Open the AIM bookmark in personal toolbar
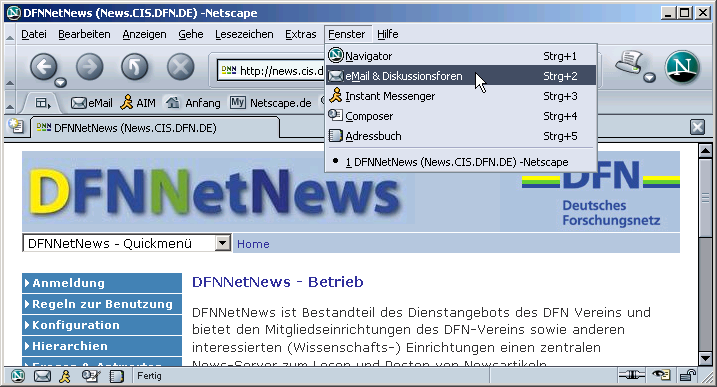717x387 pixels. click(138, 103)
